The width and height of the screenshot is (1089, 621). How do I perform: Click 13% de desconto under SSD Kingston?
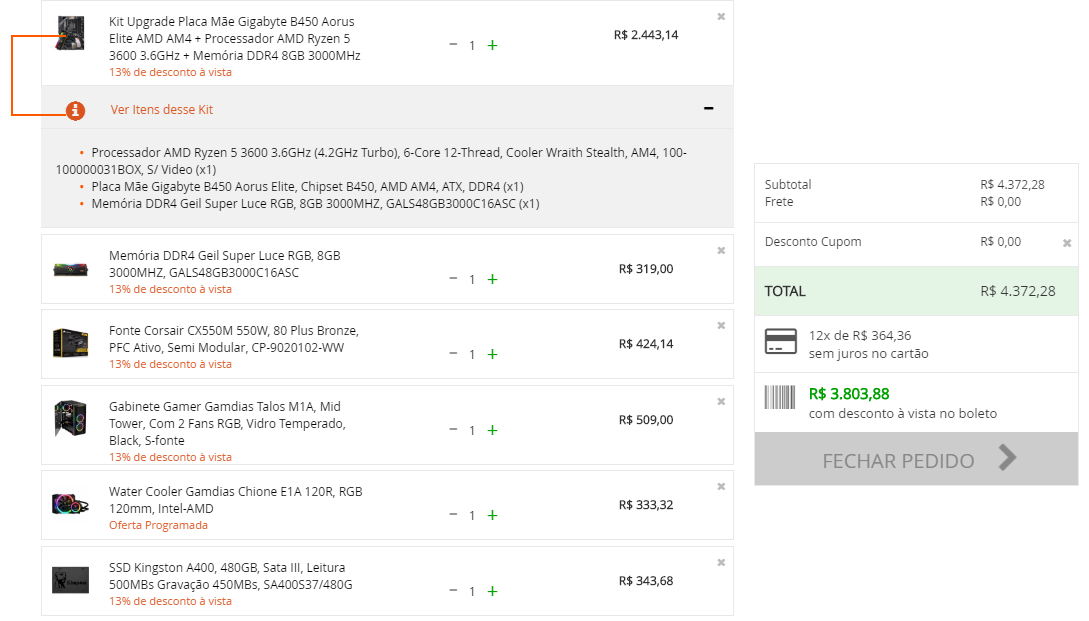tap(170, 602)
